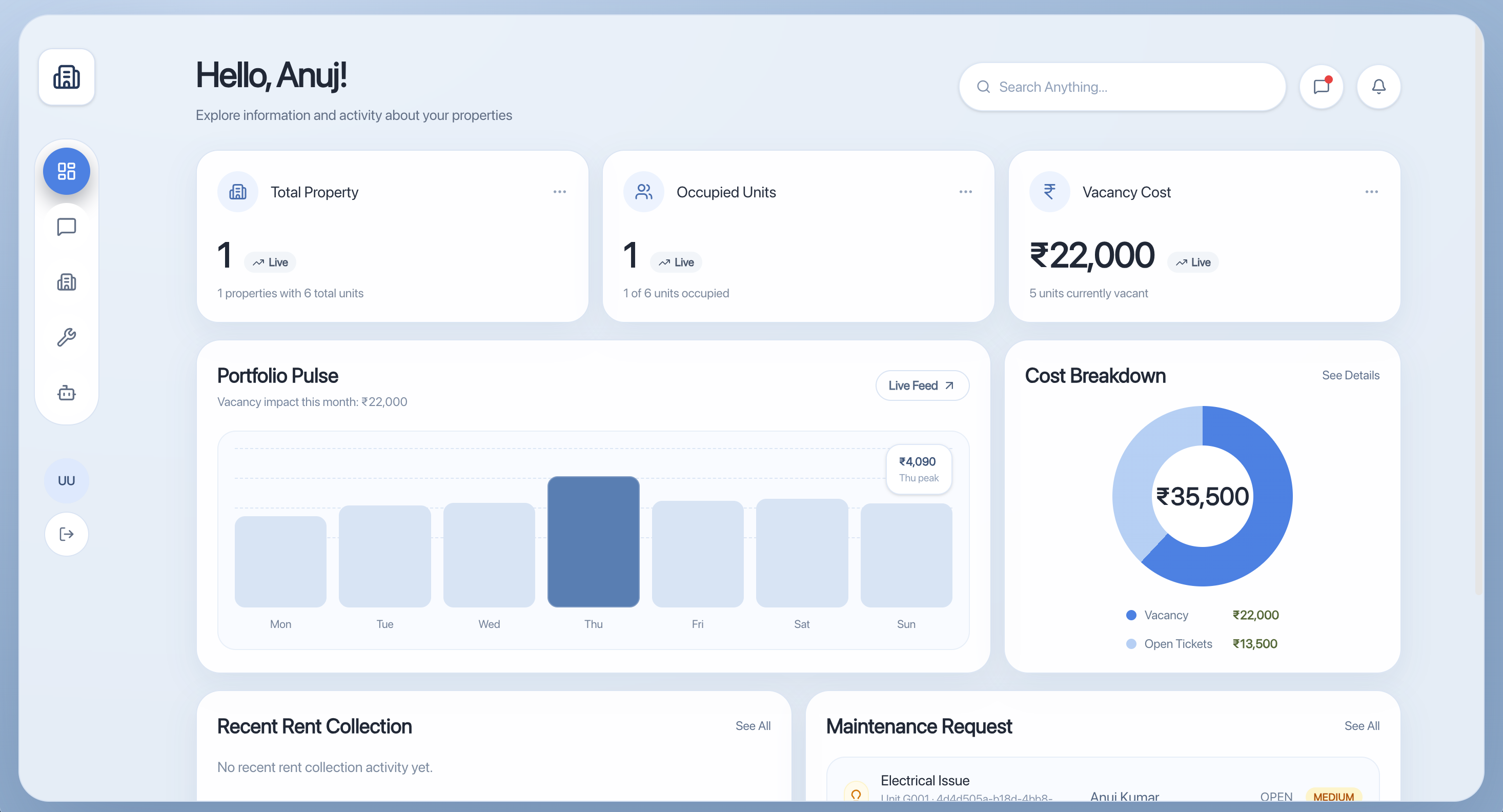Image resolution: width=1503 pixels, height=812 pixels.
Task: Open notifications via the bell icon
Action: coord(1379,86)
